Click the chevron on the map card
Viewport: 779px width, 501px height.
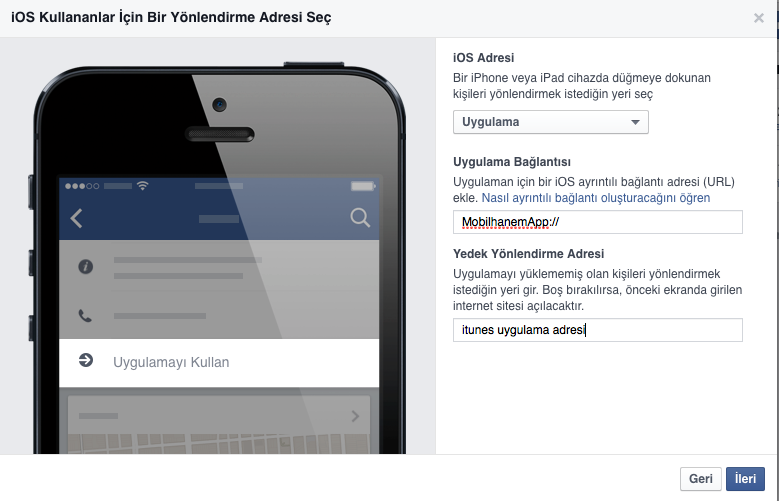tap(355, 416)
